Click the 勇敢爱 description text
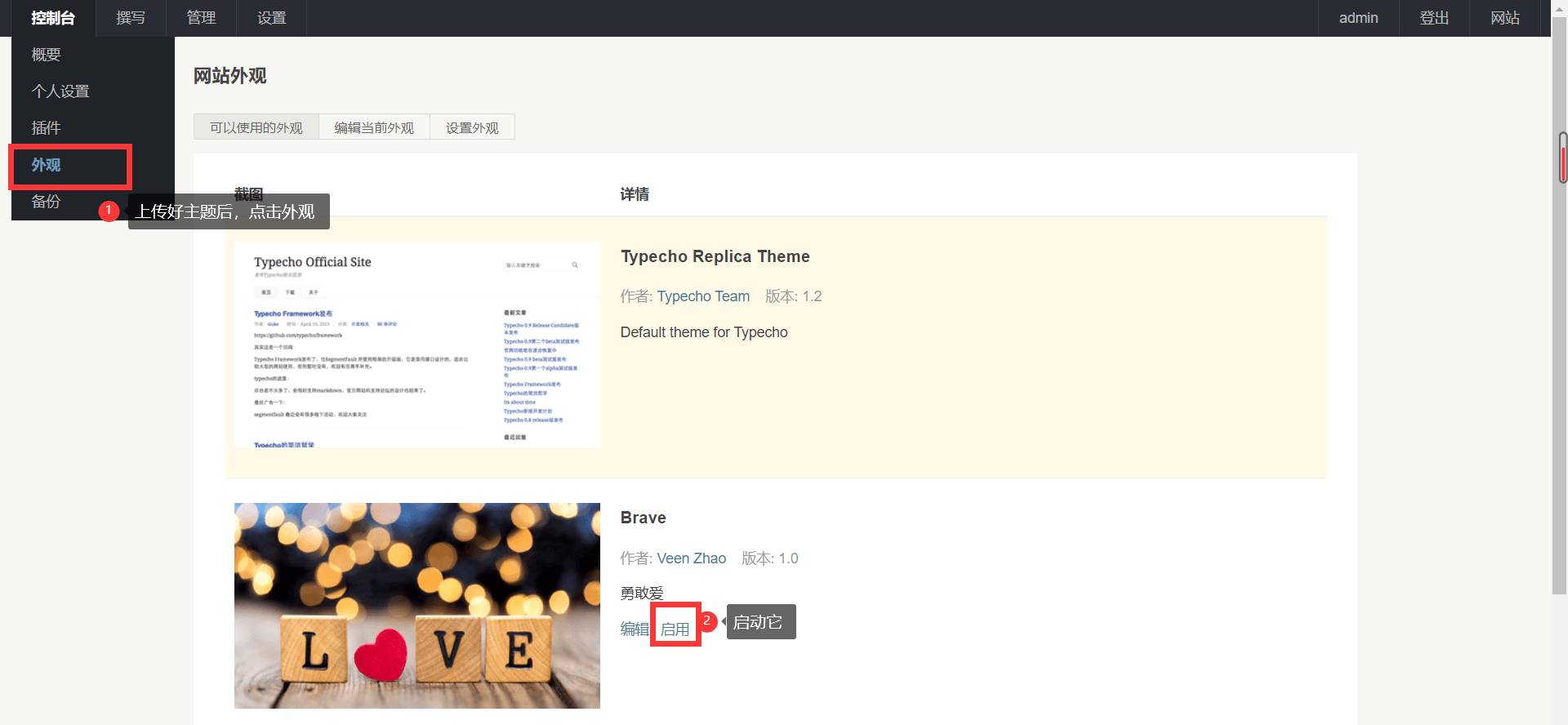 (642, 594)
